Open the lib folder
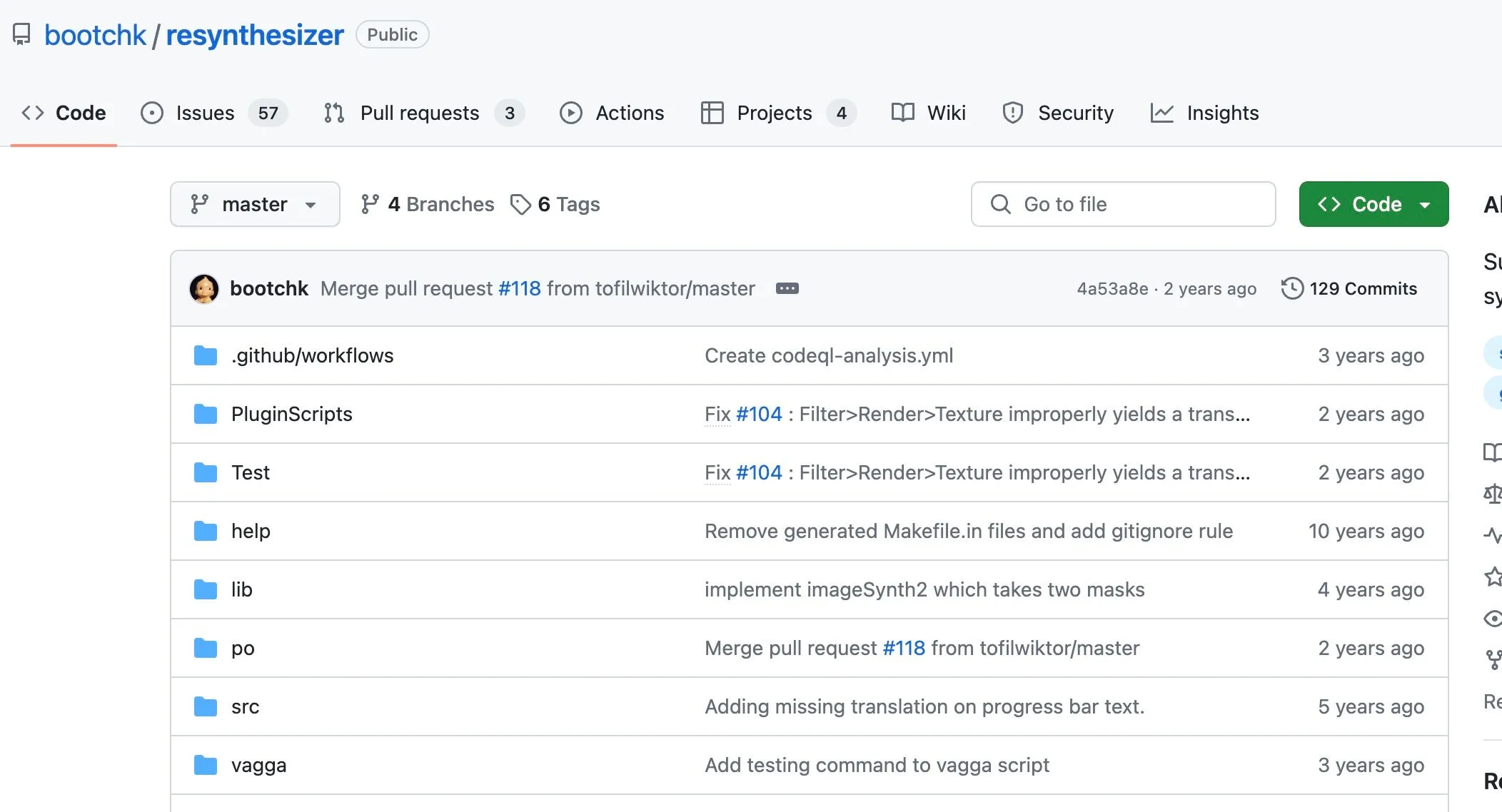Viewport: 1502px width, 812px height. (241, 589)
